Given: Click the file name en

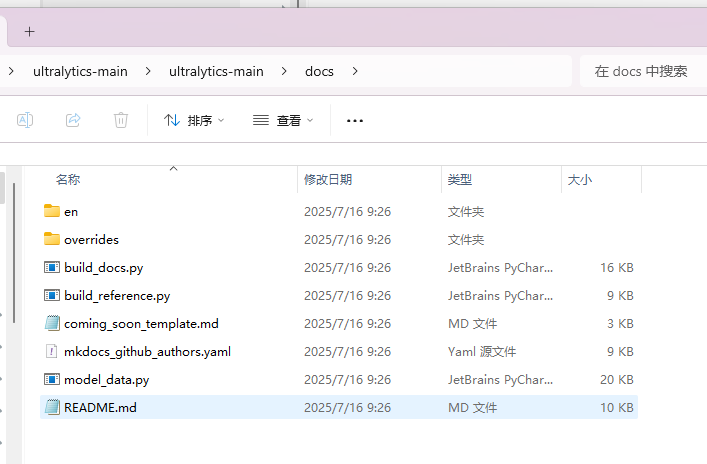Looking at the screenshot, I should tap(71, 211).
